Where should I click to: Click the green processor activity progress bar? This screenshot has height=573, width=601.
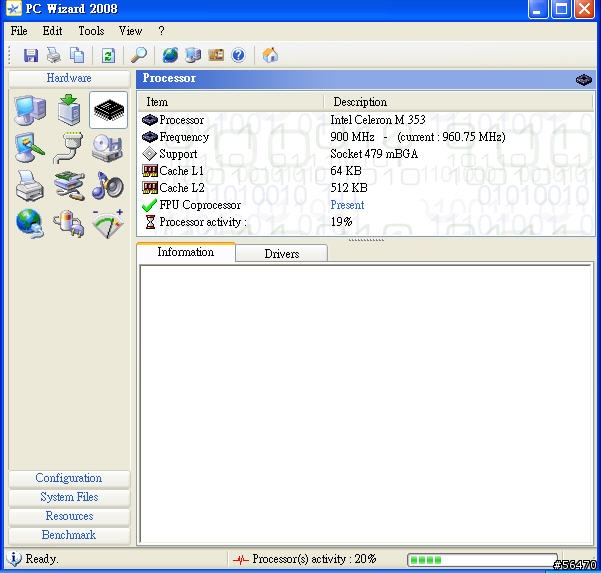pyautogui.click(x=482, y=560)
